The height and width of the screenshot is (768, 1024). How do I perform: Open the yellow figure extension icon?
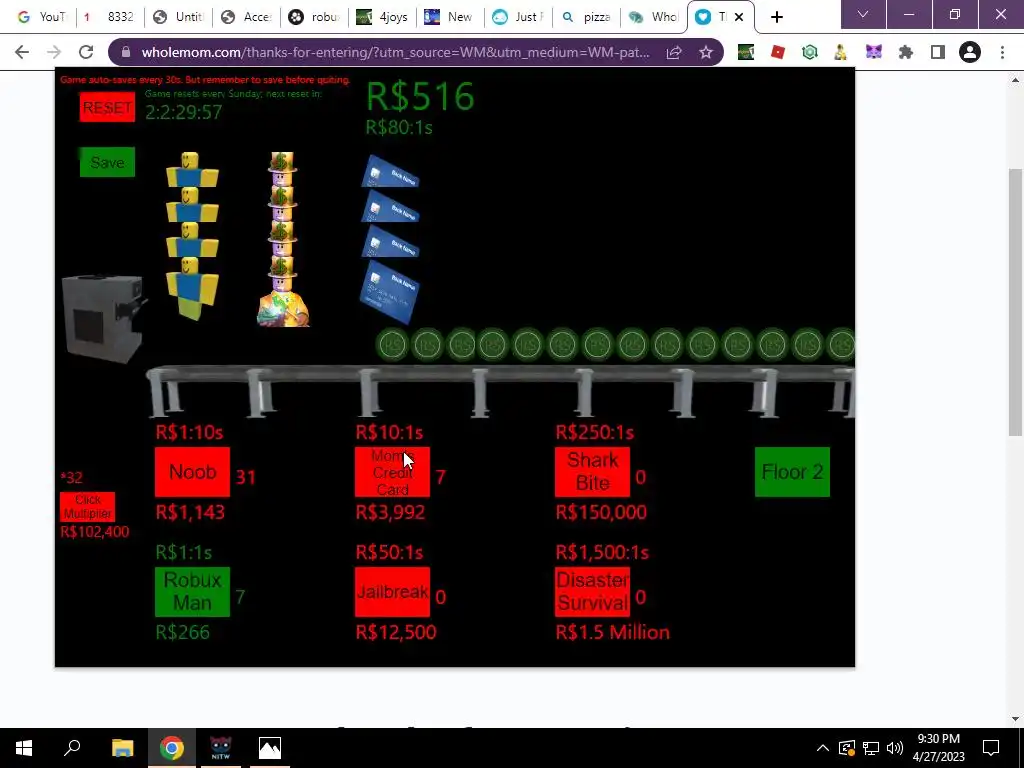coord(842,52)
